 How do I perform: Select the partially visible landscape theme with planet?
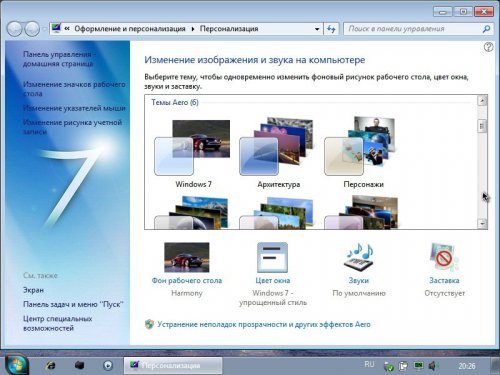pyautogui.click(x=192, y=212)
